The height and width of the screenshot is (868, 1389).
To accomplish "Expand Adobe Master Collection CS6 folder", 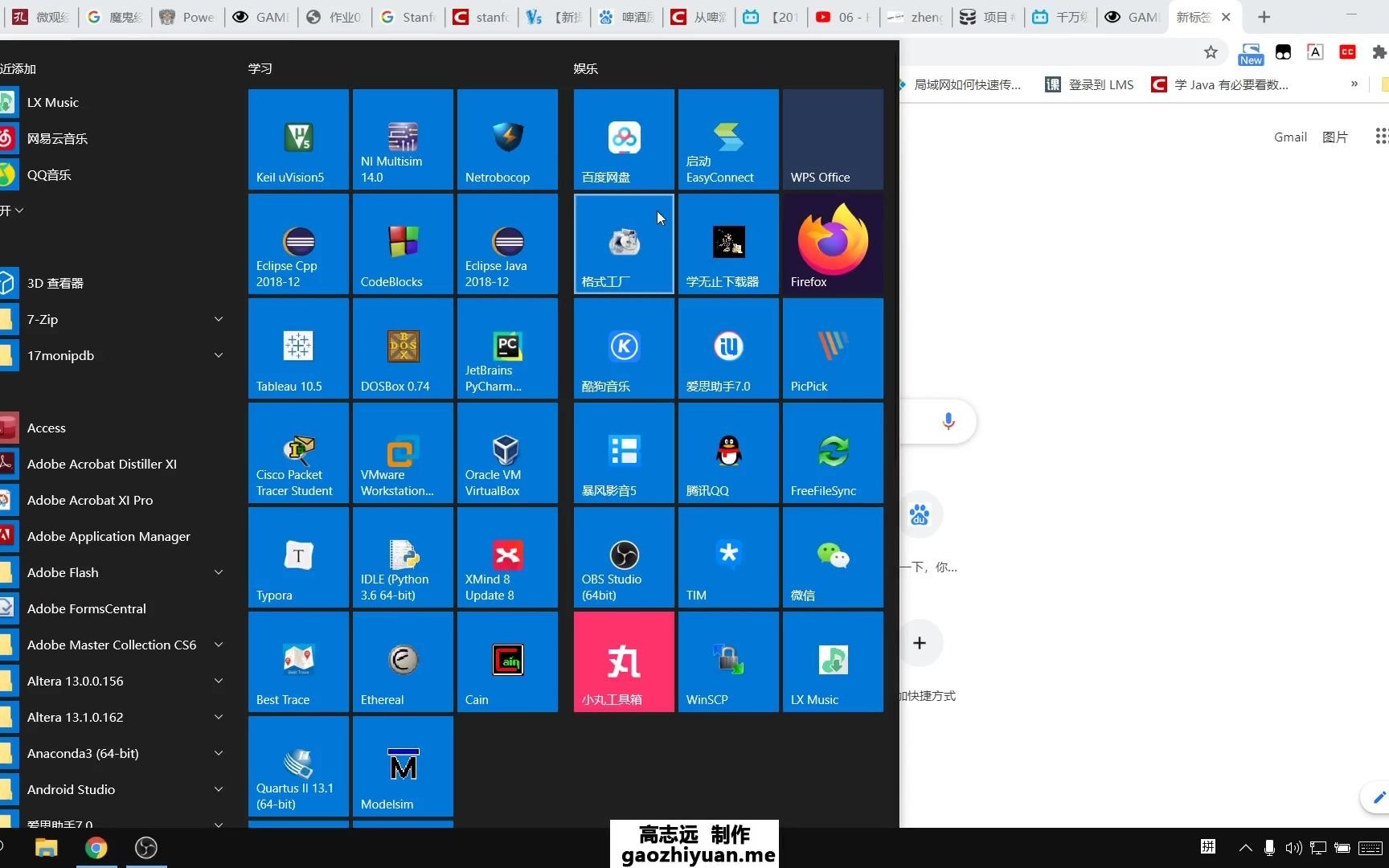I will pos(117,645).
